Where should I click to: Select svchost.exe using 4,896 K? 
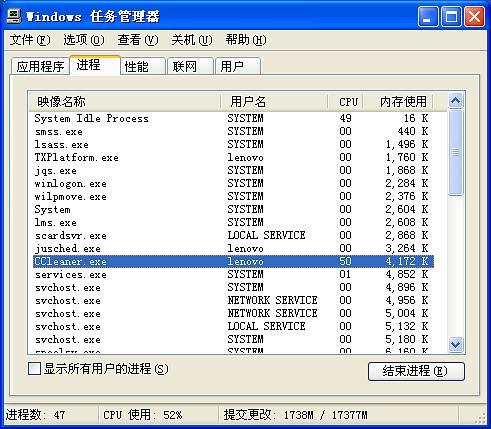coord(233,287)
